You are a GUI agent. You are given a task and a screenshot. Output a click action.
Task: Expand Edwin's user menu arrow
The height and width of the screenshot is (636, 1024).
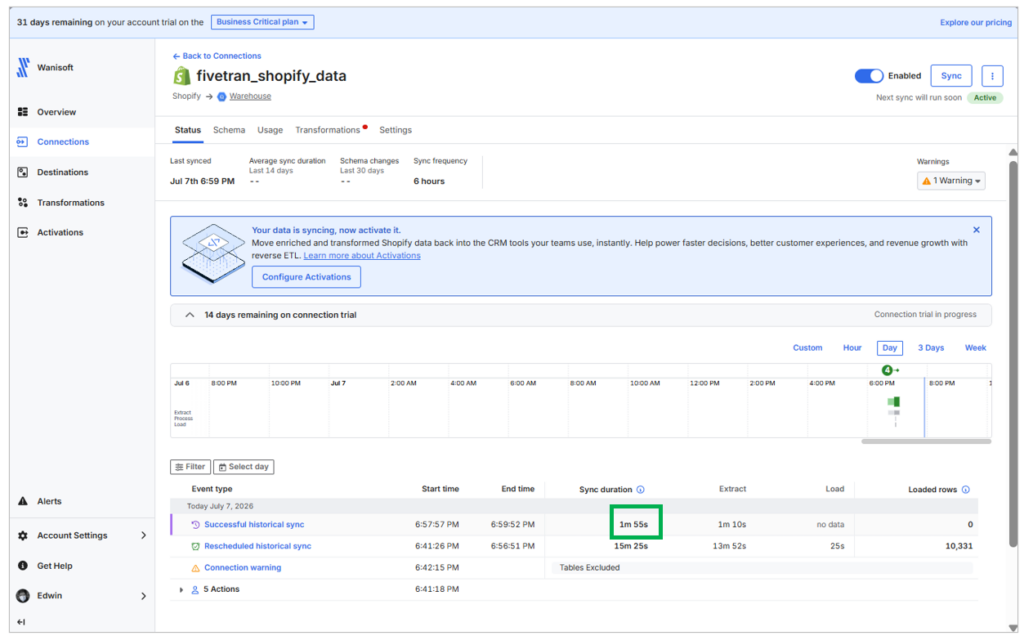tap(143, 596)
